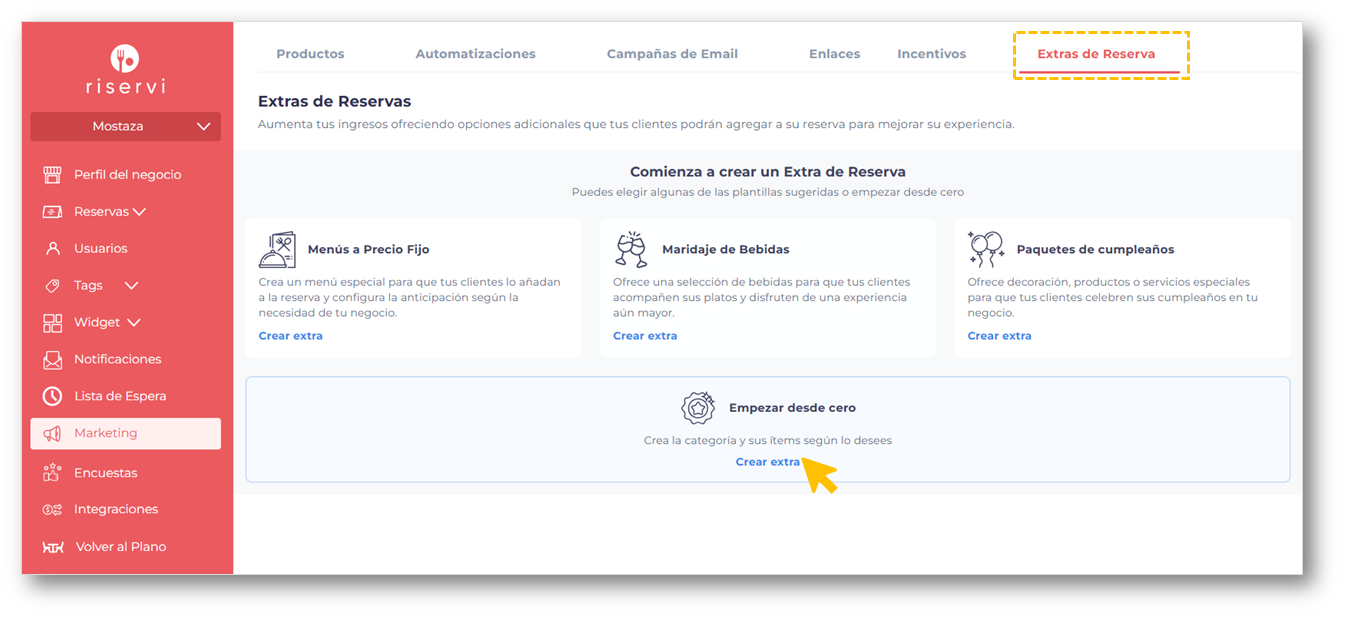
Task: Expand the Widget submenu chevron
Action: [x=133, y=323]
